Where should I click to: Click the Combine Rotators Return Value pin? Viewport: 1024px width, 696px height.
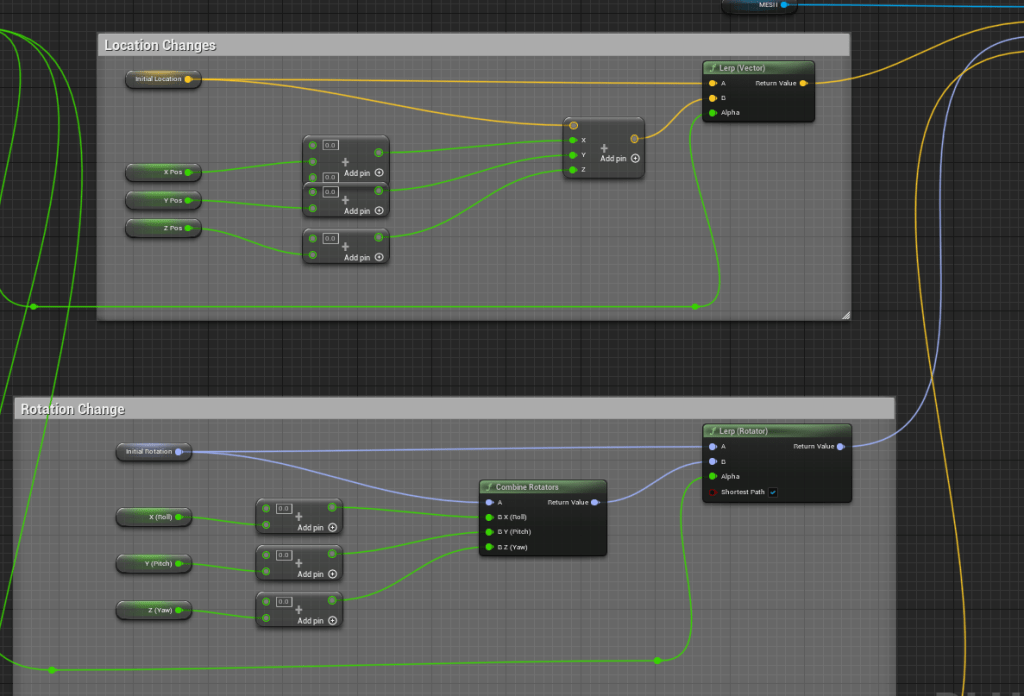pos(595,502)
